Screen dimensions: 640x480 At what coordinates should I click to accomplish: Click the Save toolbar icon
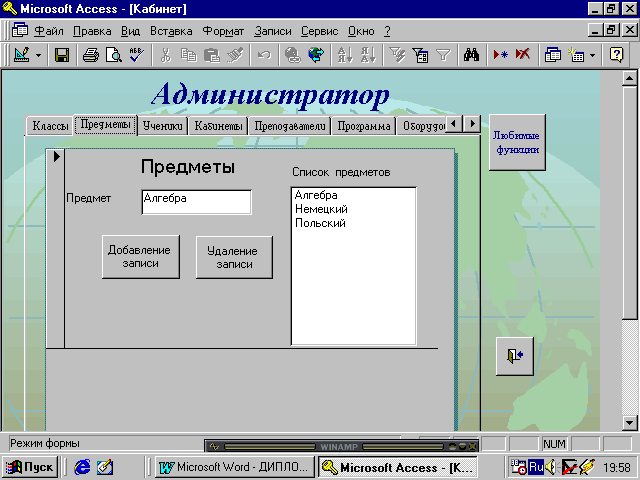coord(61,55)
